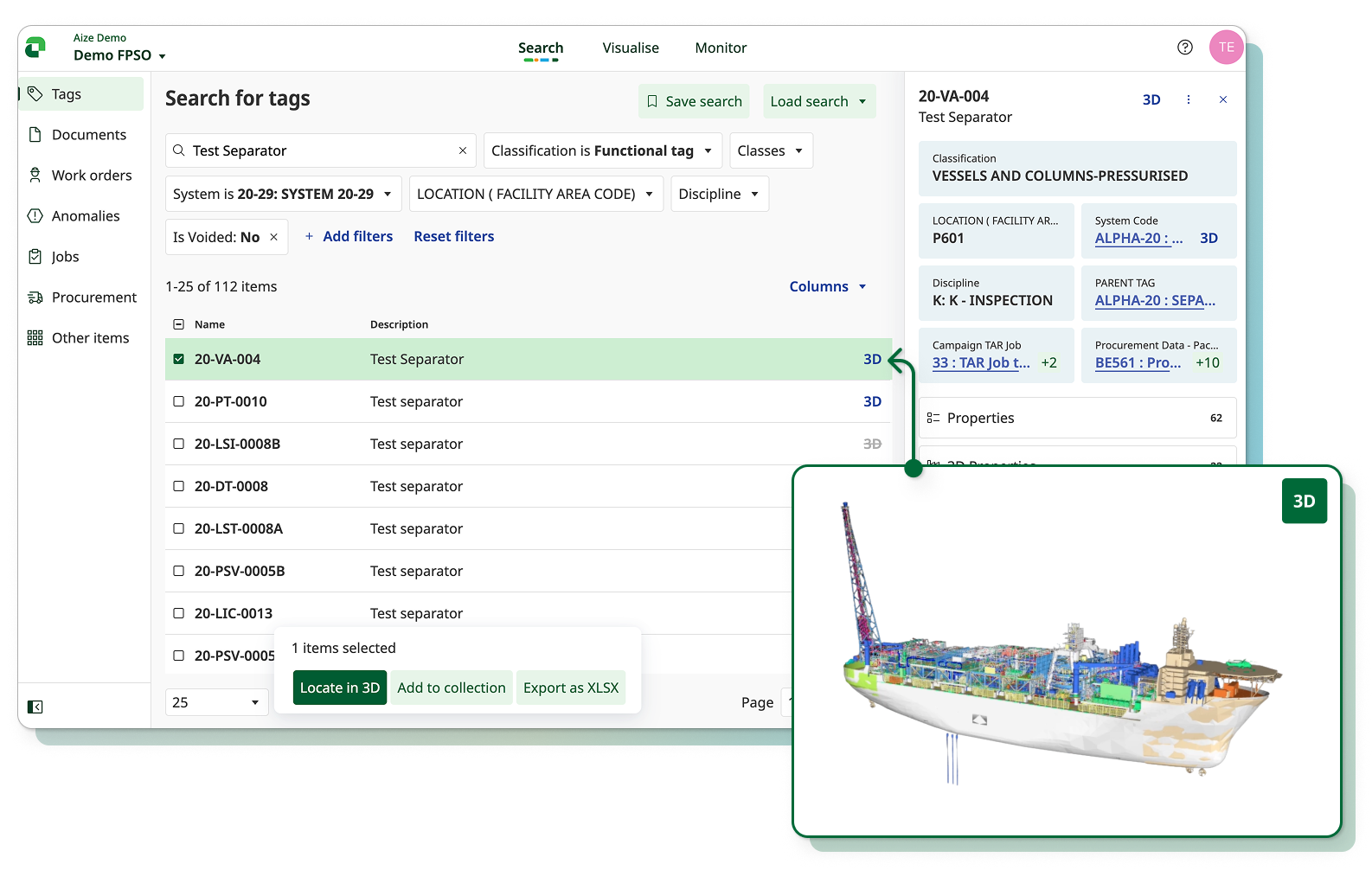Click the Test Separator search input

[x=321, y=150]
